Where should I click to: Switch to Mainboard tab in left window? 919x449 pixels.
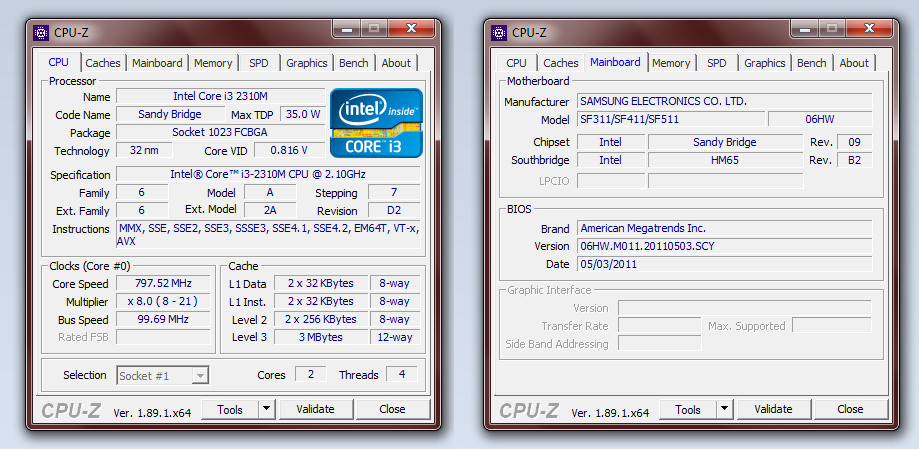point(156,63)
